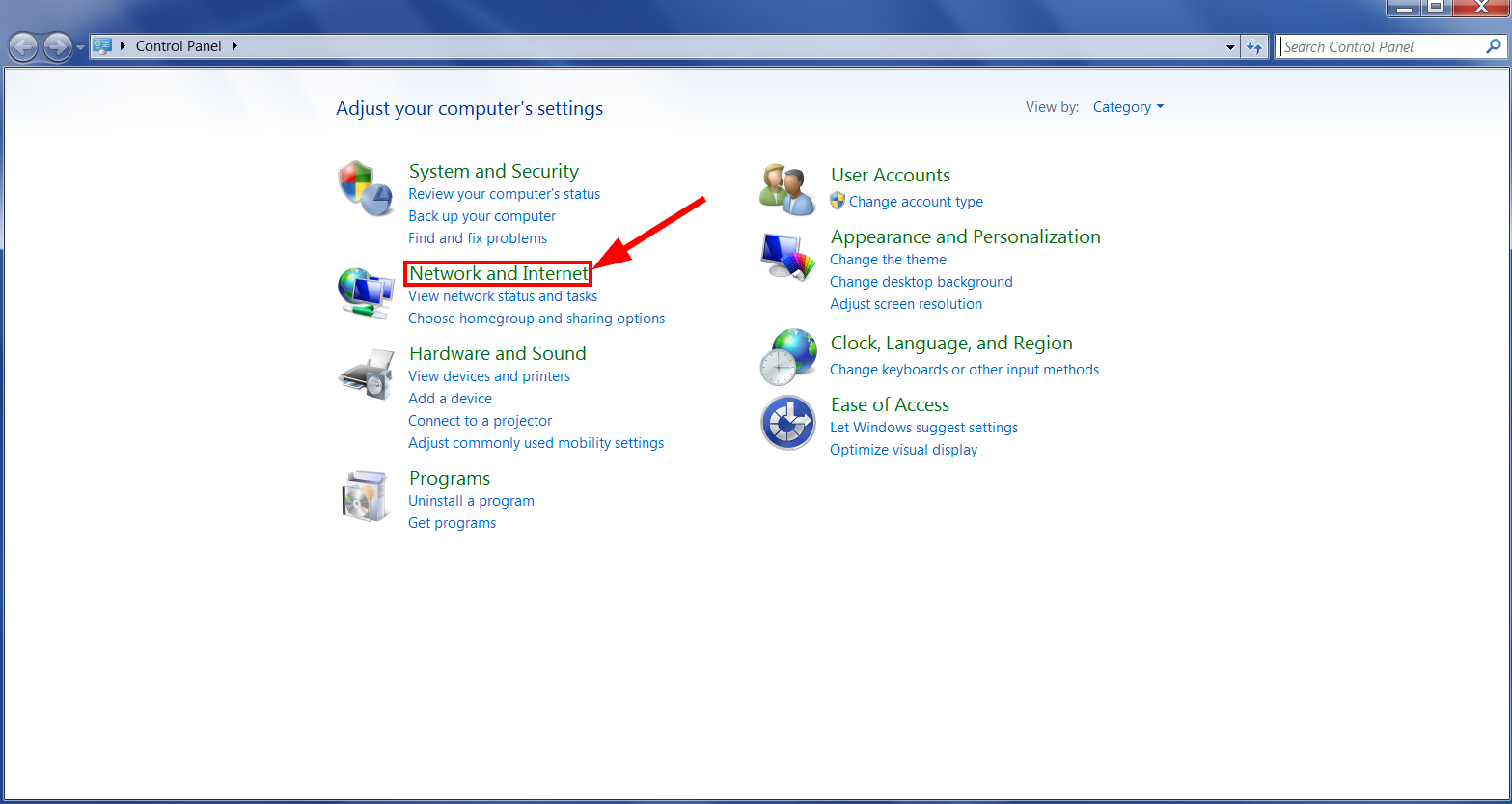
Task: Open the Hardware and Sound printer icon
Action: coord(366,375)
